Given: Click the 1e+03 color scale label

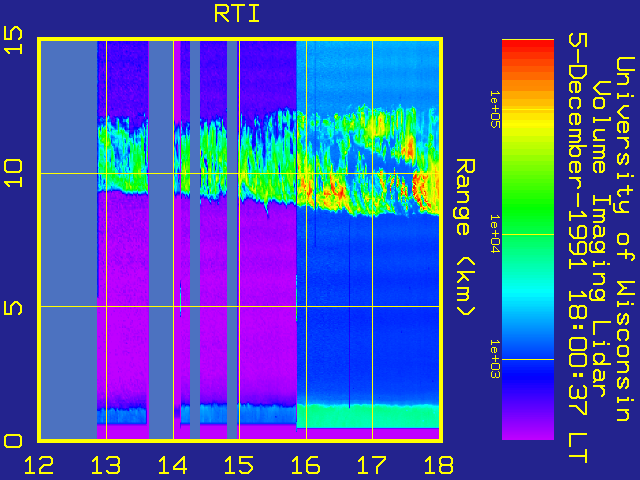Looking at the screenshot, I should (494, 359).
